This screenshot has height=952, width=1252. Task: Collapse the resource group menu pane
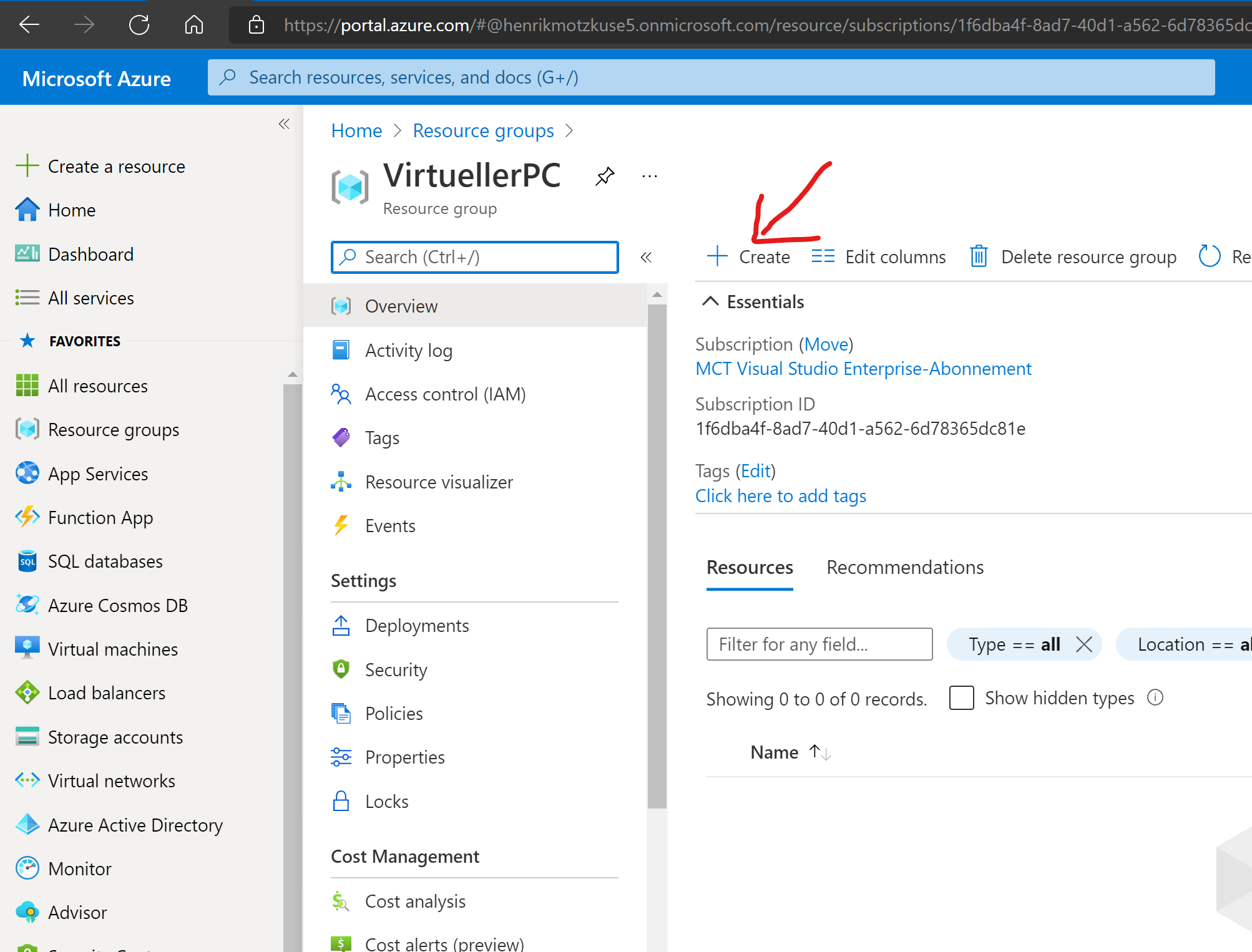646,257
